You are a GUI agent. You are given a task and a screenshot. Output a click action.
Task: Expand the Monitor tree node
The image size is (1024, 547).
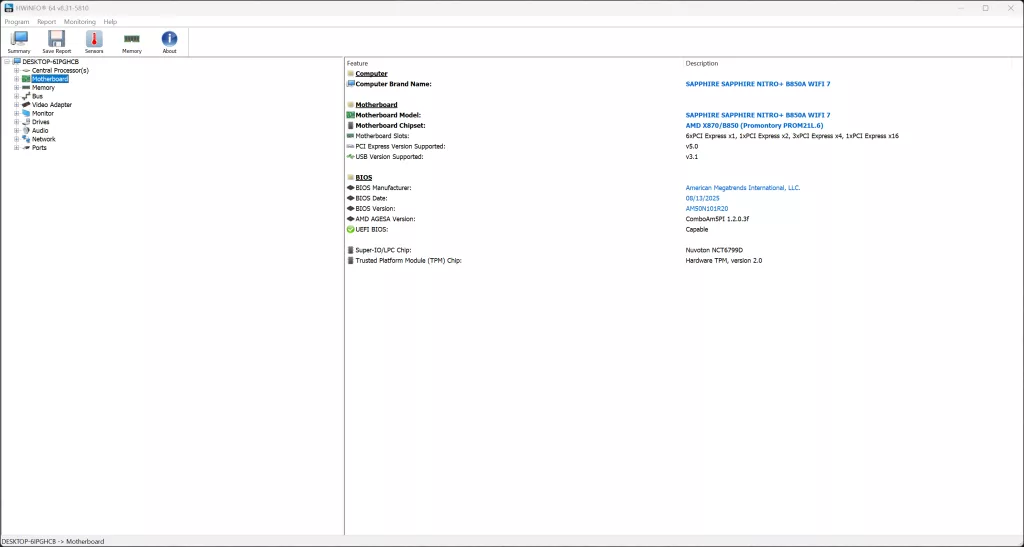point(16,113)
